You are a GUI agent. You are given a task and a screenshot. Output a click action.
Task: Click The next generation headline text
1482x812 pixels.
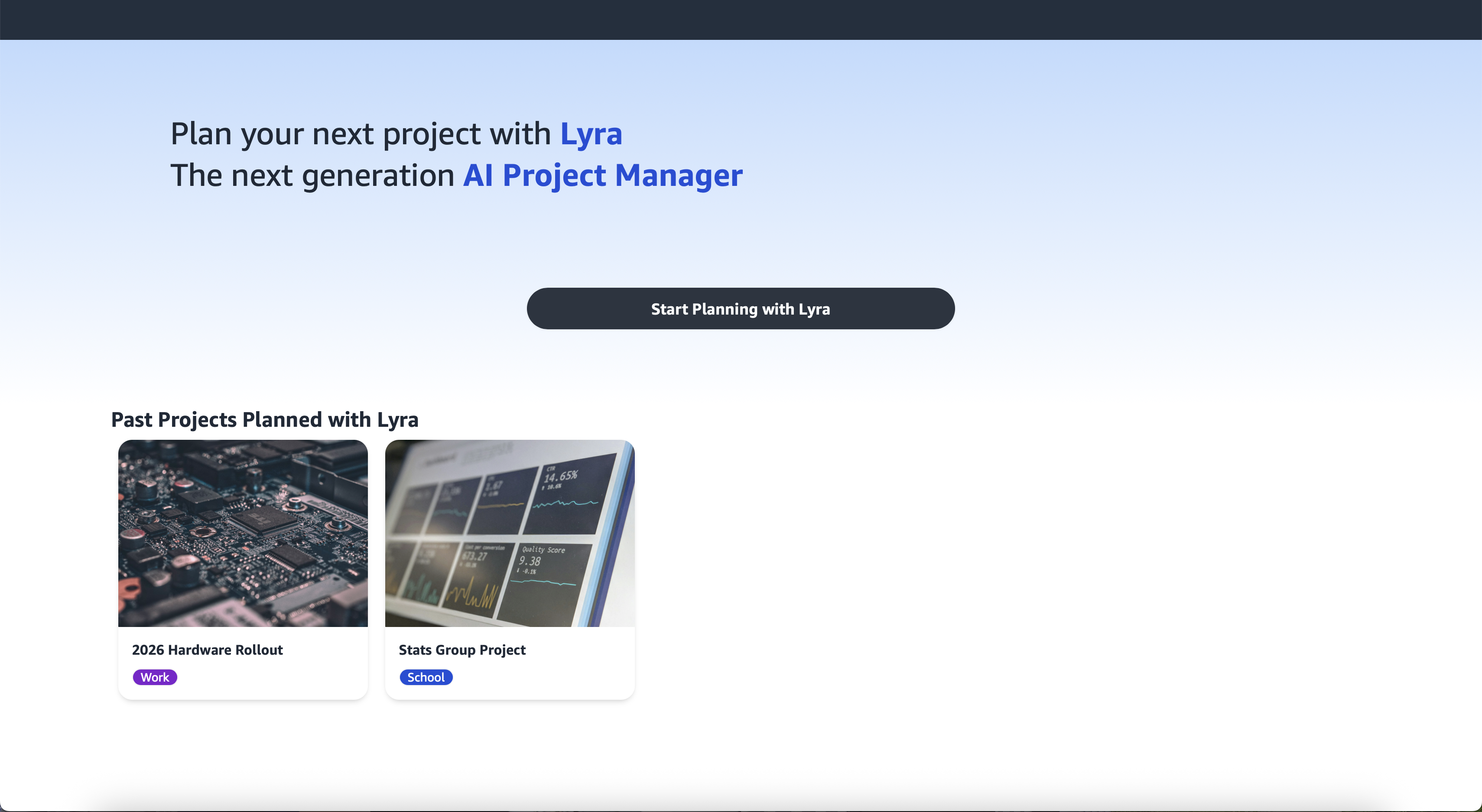click(x=312, y=175)
